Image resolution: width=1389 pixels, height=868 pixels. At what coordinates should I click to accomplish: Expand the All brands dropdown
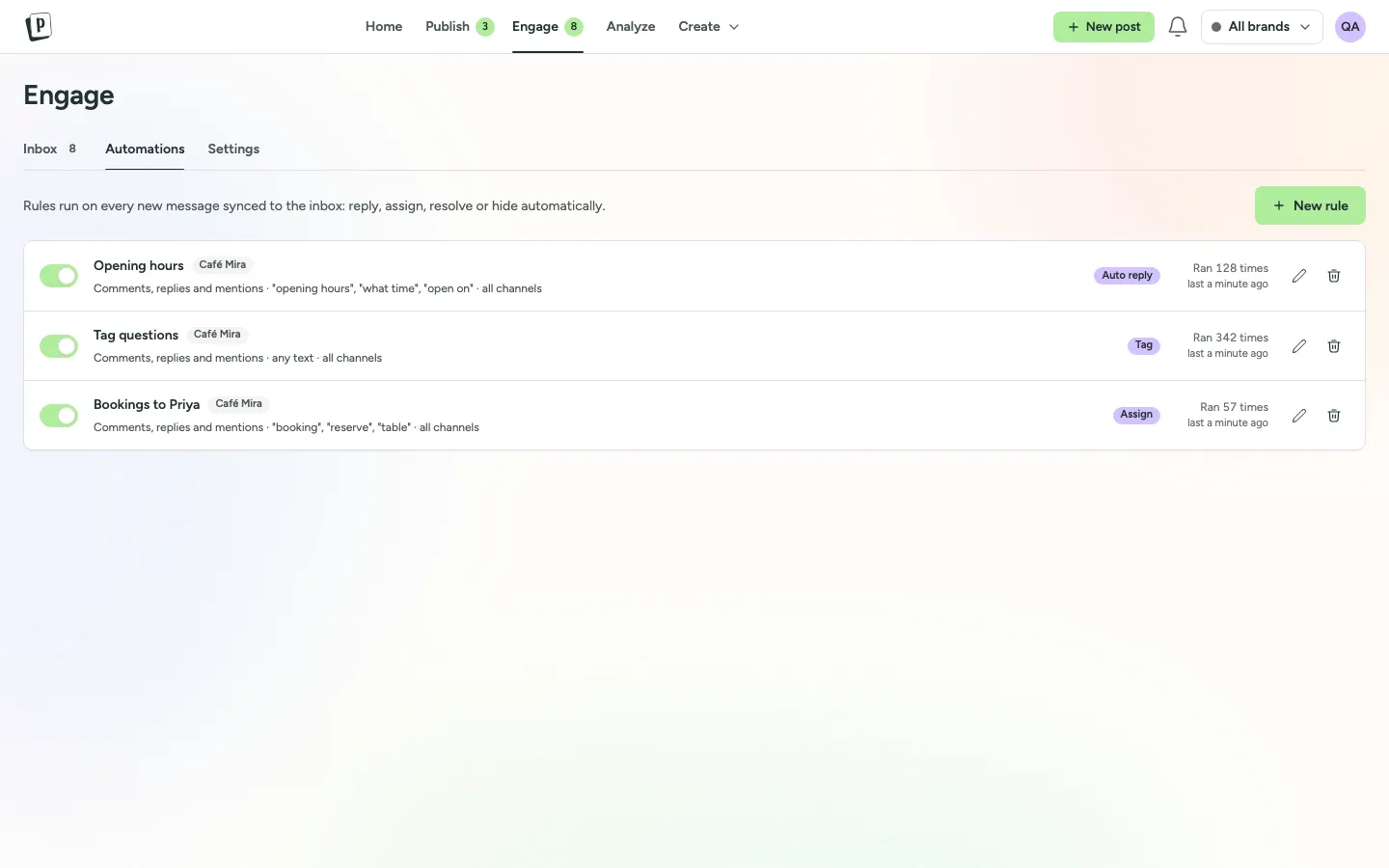[x=1262, y=27]
